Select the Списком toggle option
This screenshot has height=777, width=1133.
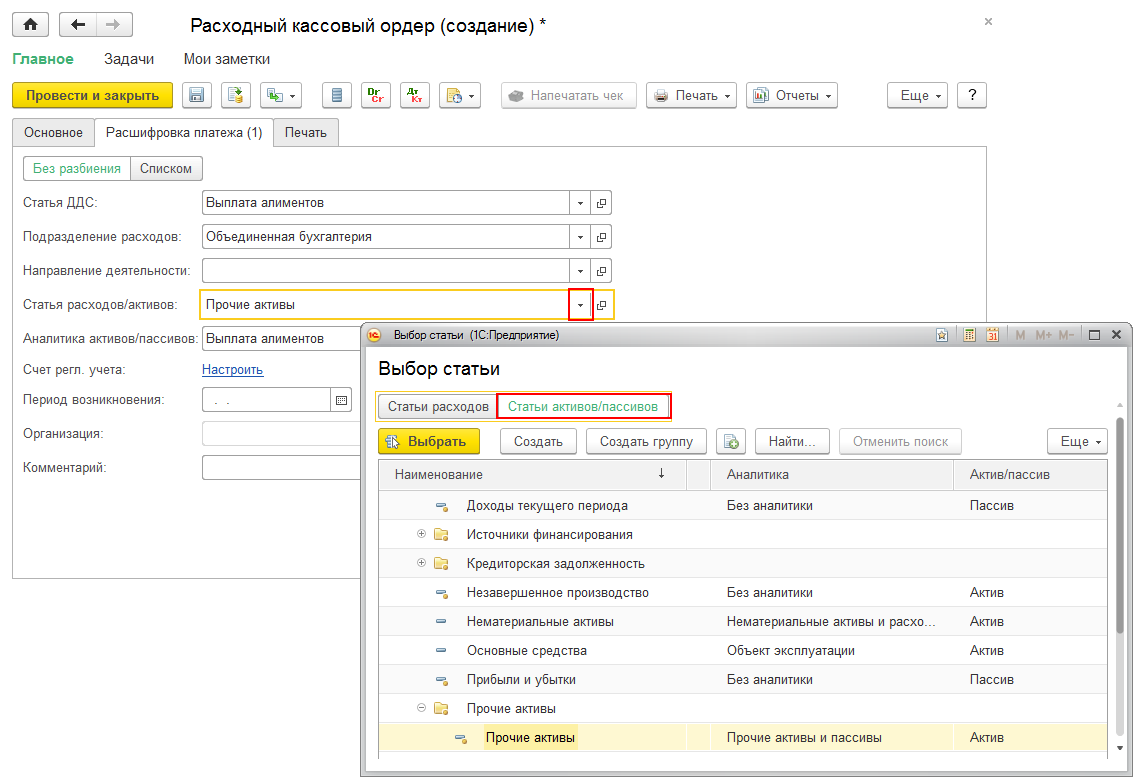coord(166,169)
